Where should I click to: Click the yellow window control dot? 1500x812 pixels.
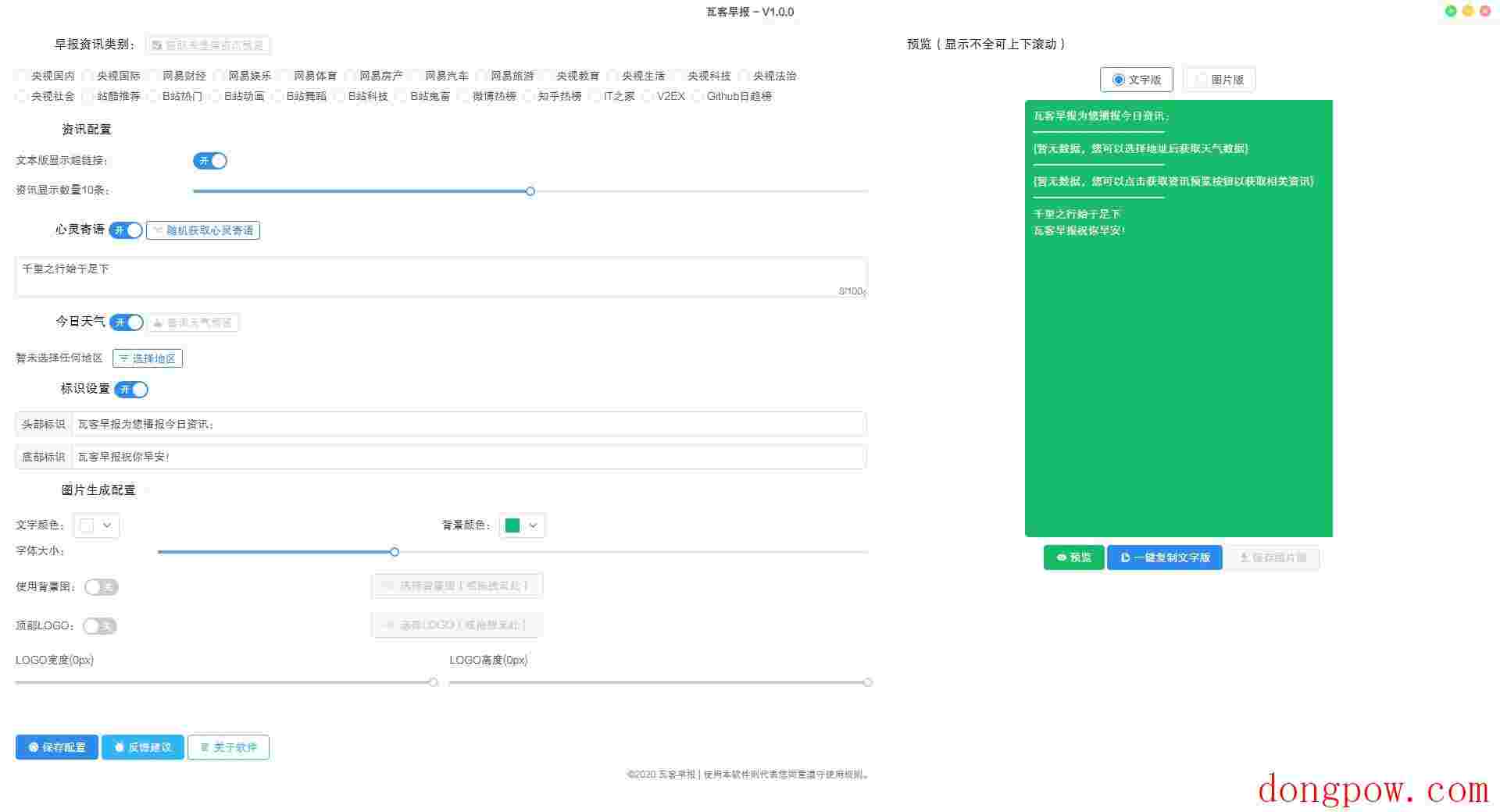pyautogui.click(x=1468, y=11)
